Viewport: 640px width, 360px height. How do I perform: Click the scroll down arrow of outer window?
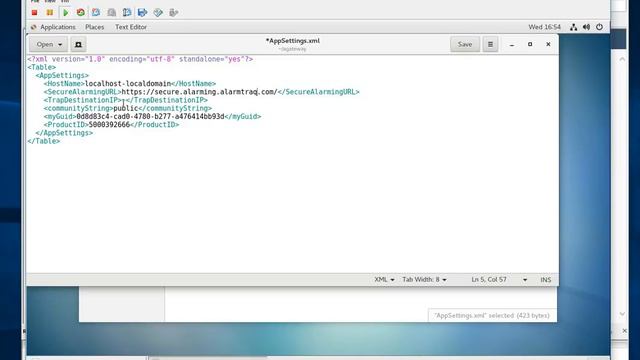622,314
